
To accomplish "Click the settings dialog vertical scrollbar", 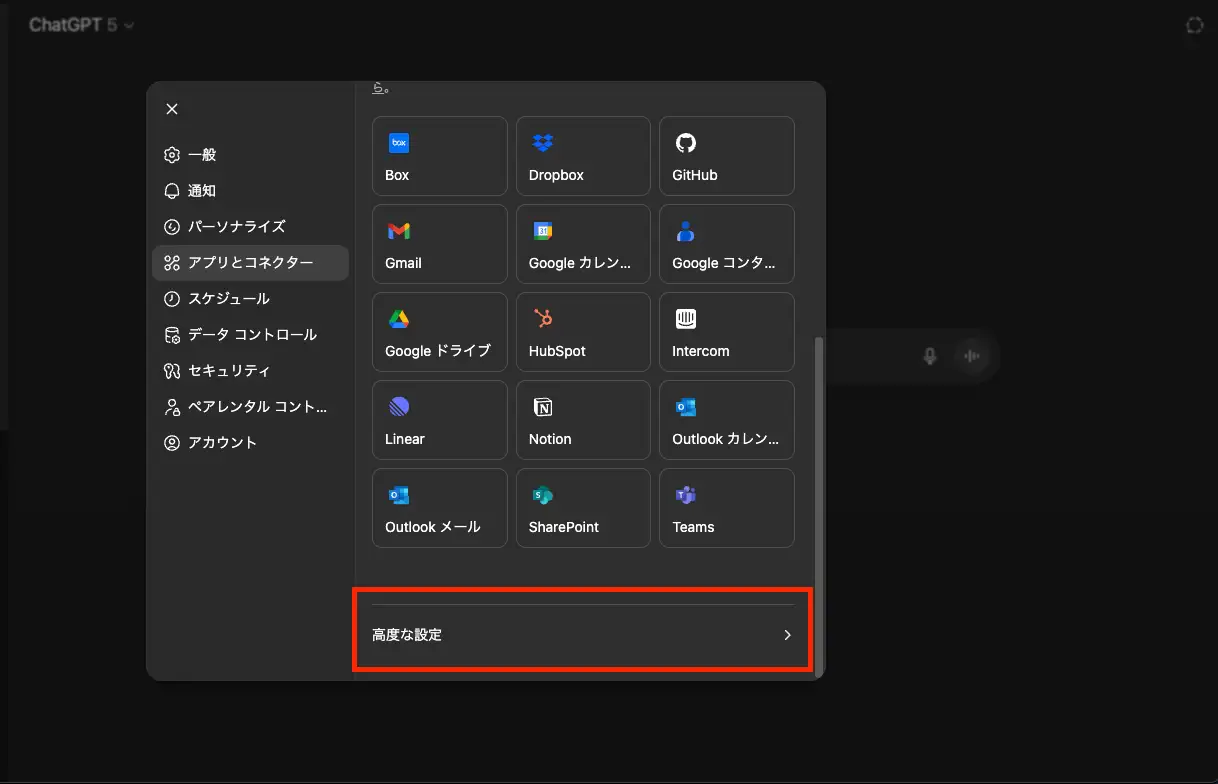I will click(x=819, y=505).
